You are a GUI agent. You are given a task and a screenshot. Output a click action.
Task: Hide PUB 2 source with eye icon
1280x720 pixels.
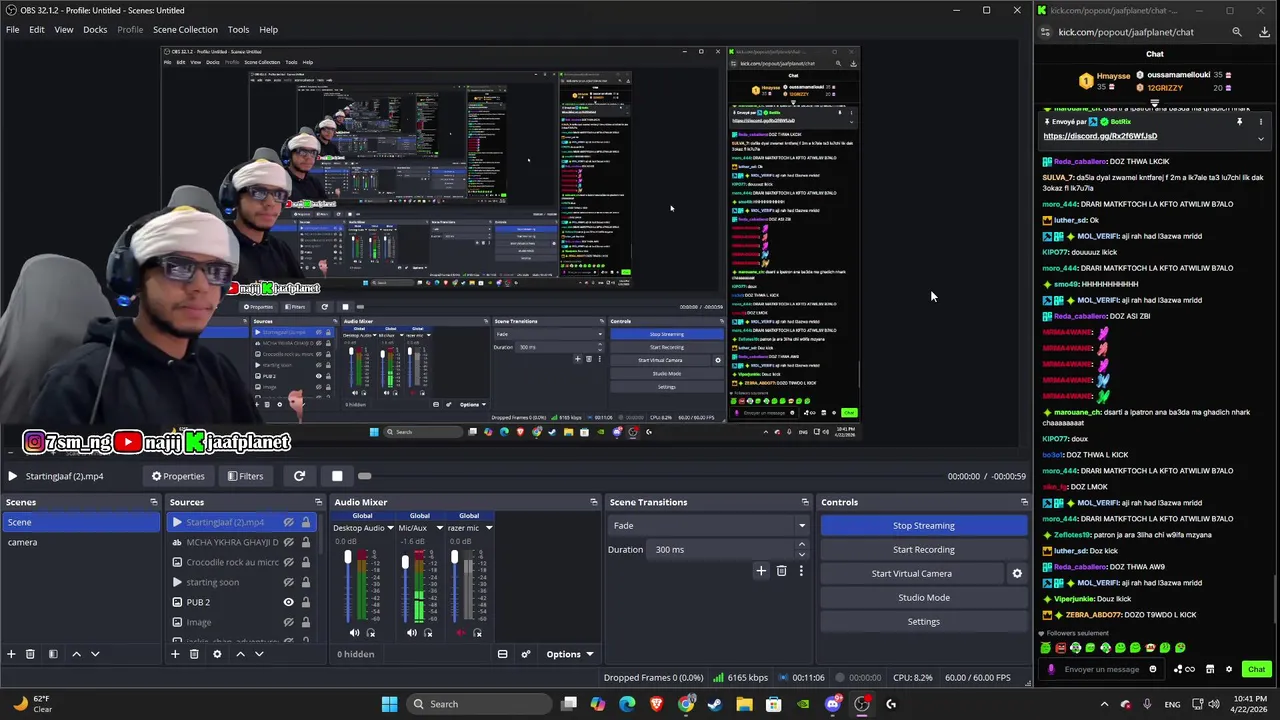(288, 602)
